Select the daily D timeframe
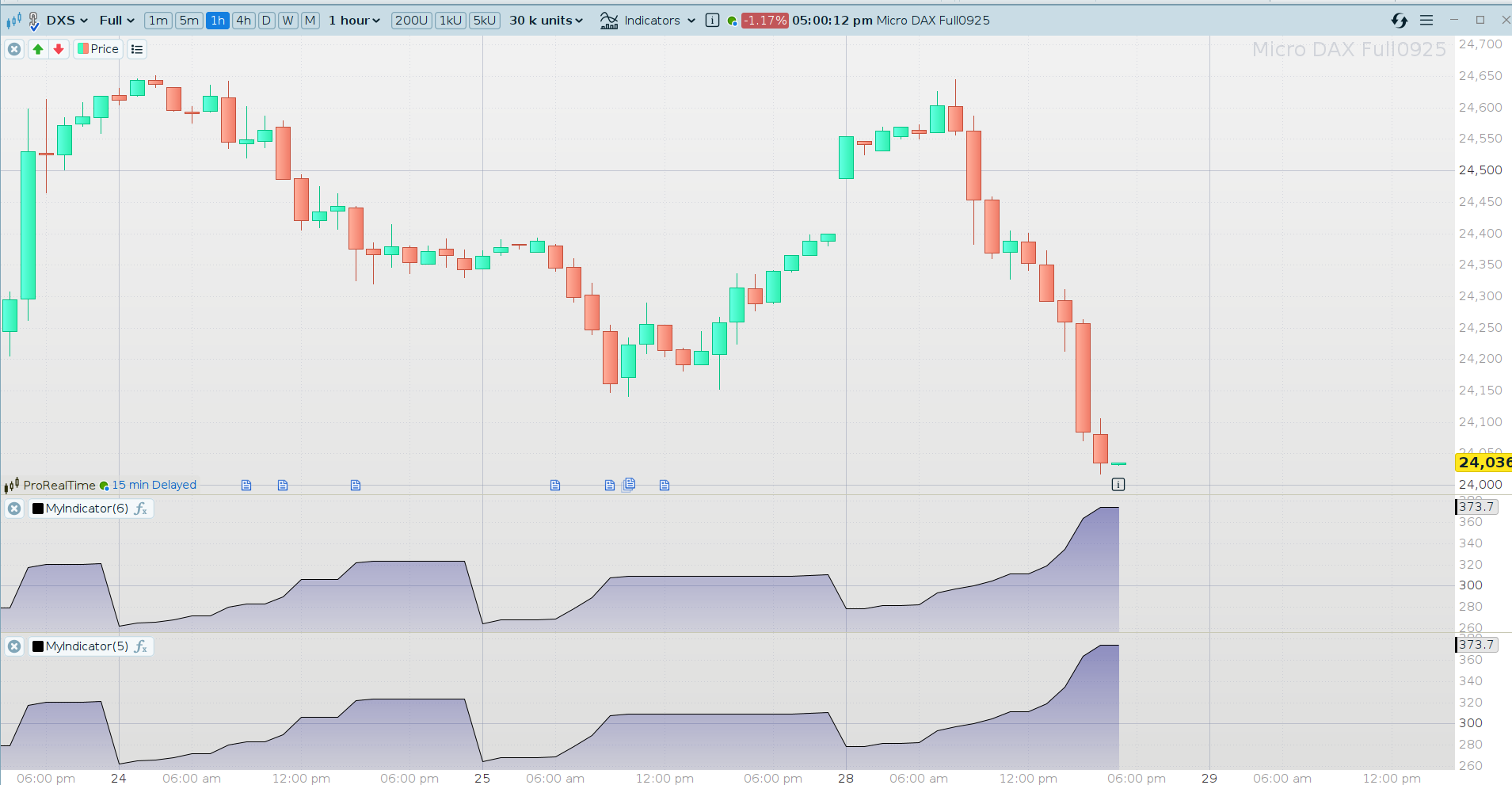This screenshot has width=1512, height=785. click(266, 21)
